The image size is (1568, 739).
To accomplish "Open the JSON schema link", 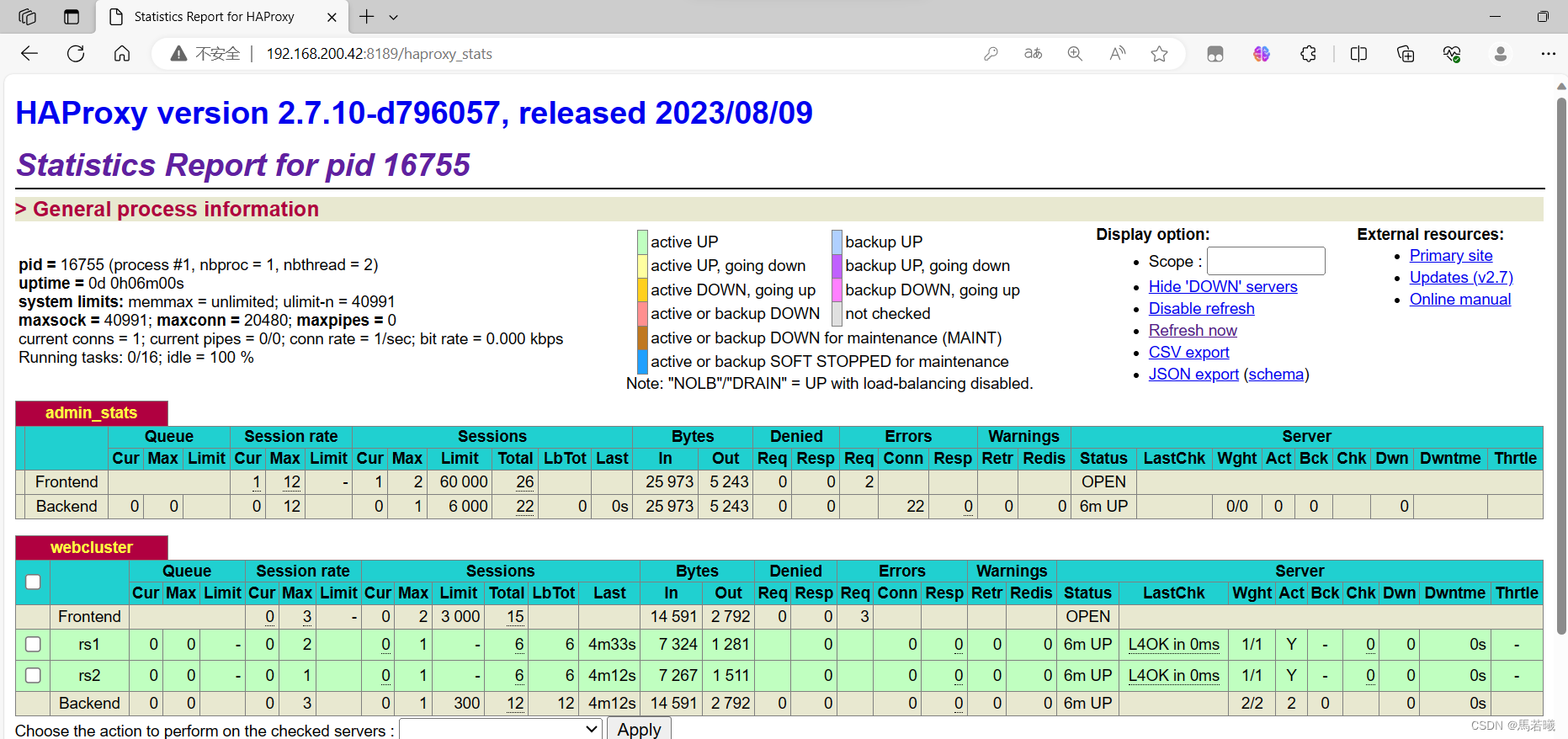I will pos(1276,375).
